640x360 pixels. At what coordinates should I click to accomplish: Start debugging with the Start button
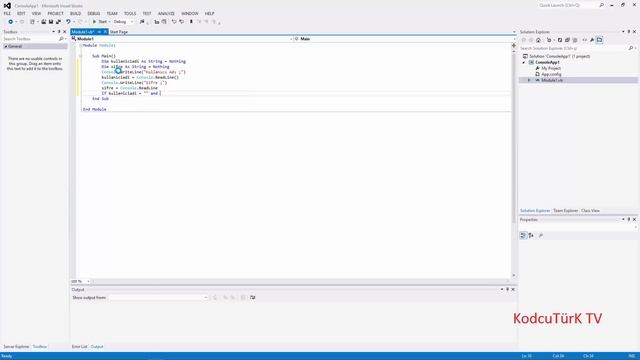pos(100,22)
